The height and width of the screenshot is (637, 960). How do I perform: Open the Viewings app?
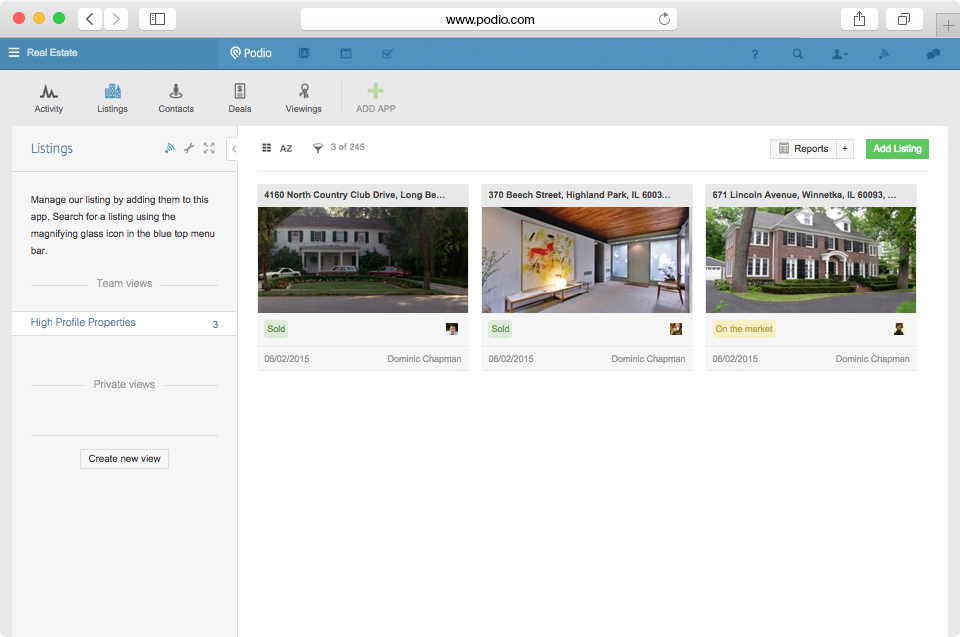click(x=303, y=97)
